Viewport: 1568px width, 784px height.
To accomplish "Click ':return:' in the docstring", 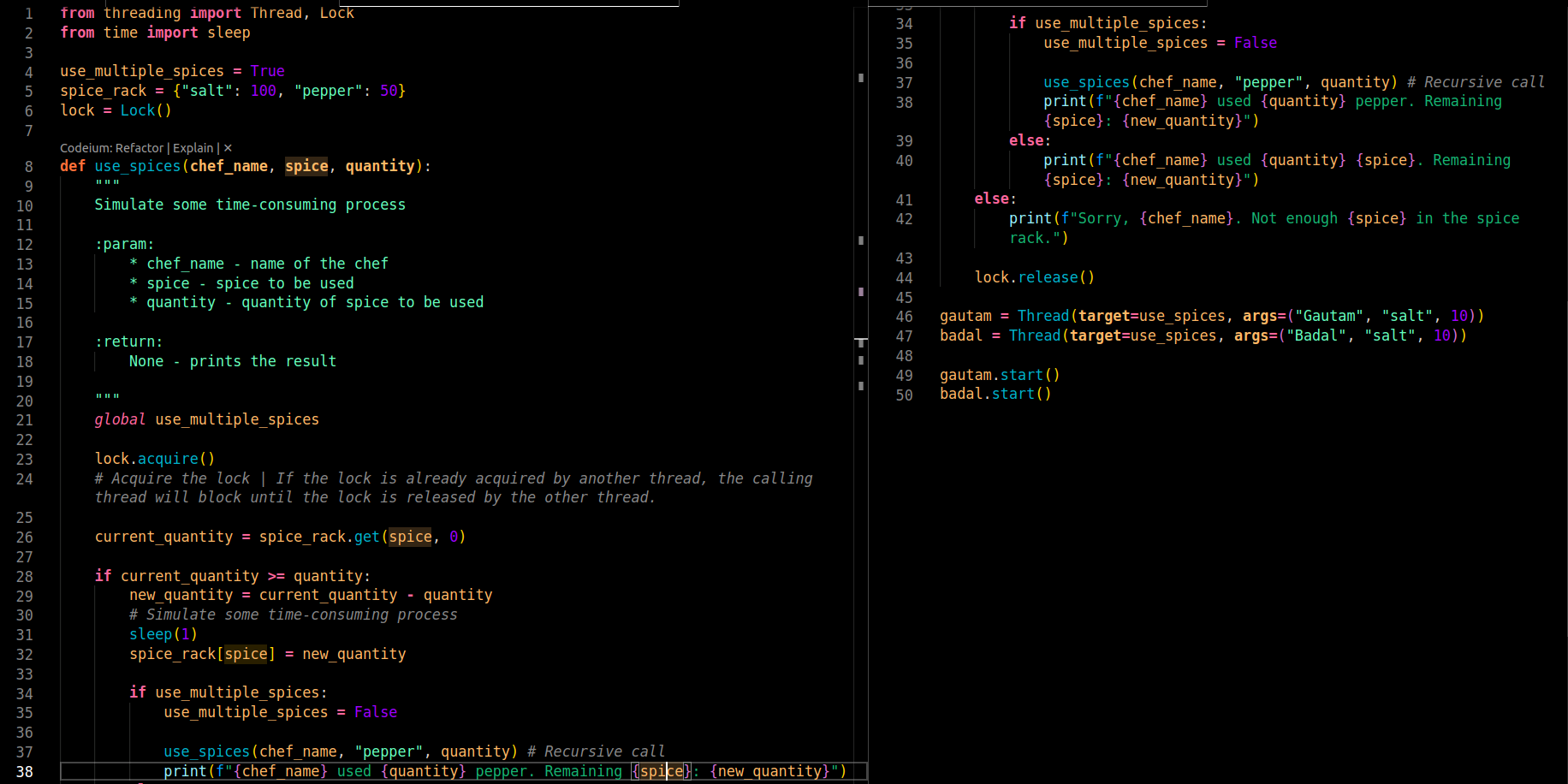I will [x=129, y=342].
